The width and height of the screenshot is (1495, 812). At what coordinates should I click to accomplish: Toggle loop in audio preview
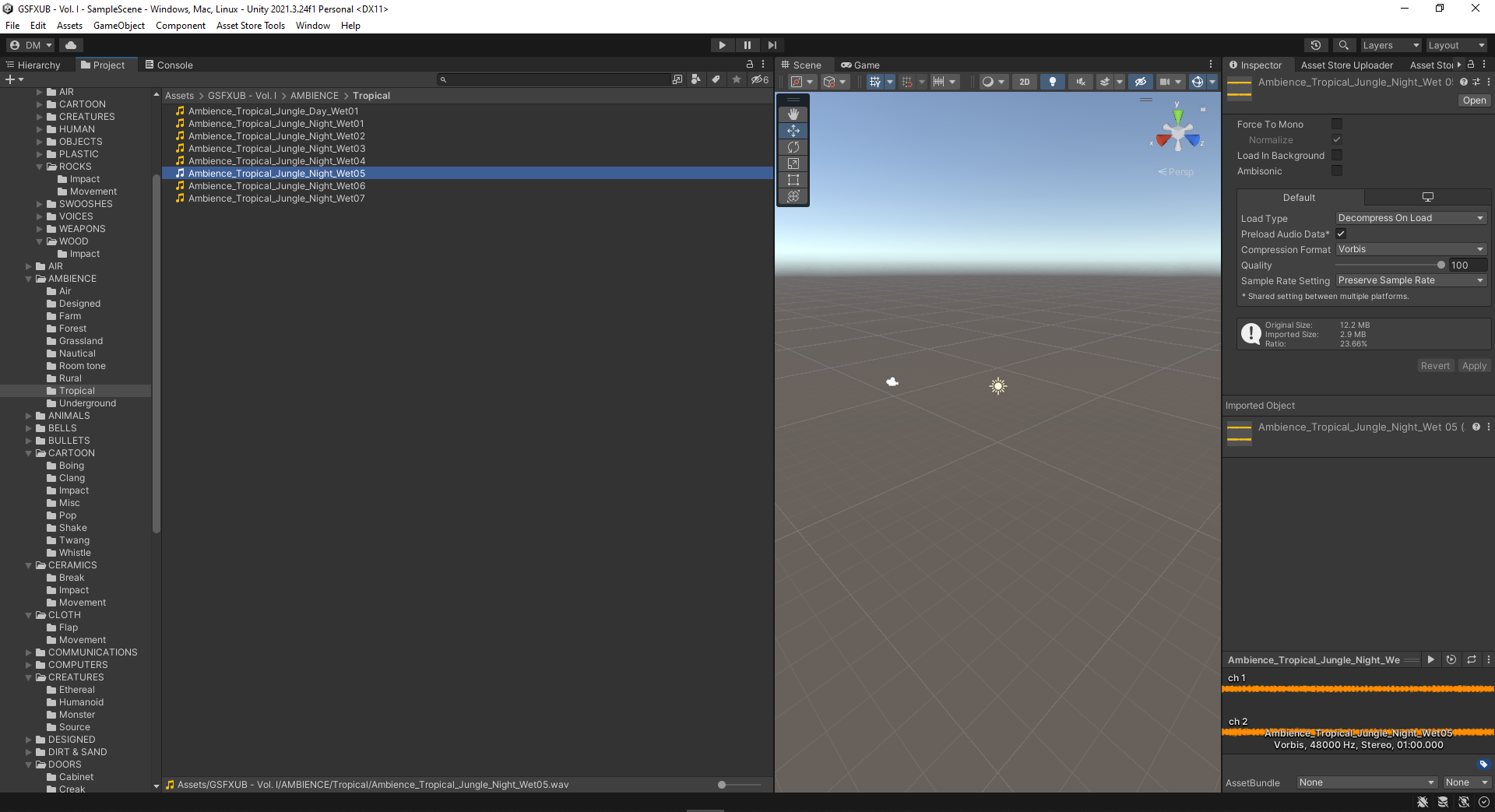pos(1472,659)
